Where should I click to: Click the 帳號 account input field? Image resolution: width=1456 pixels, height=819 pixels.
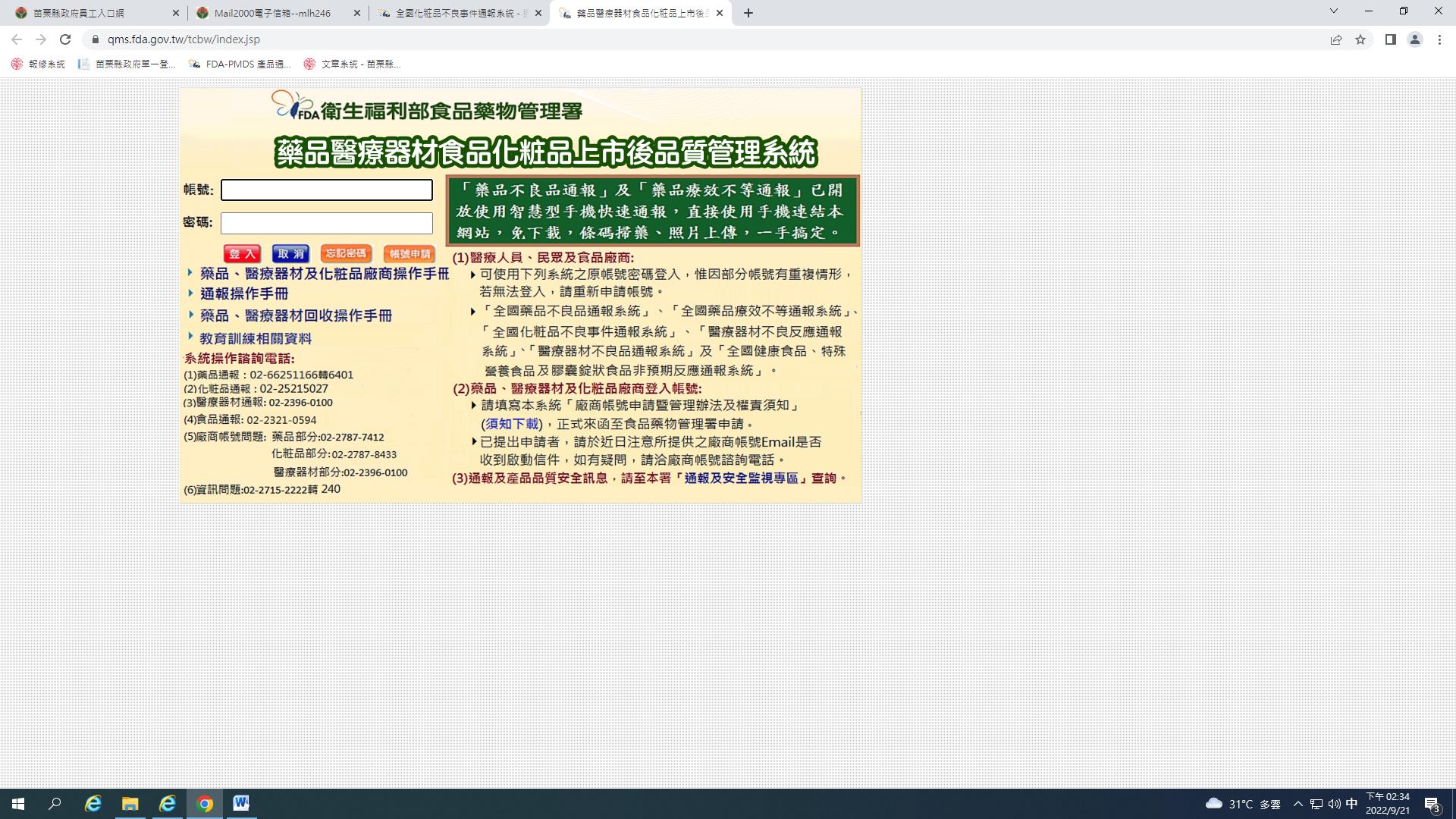click(x=326, y=190)
